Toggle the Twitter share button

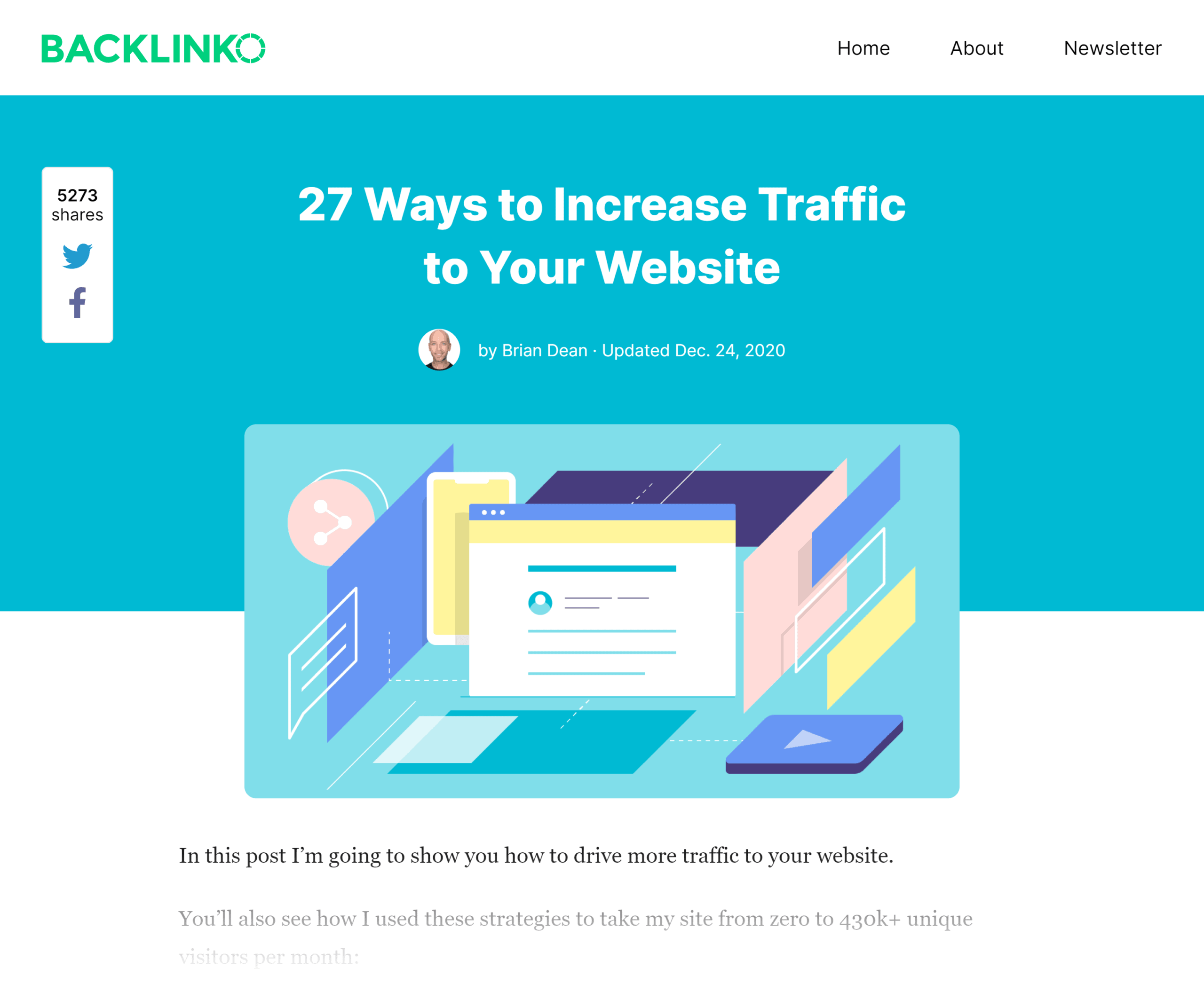pos(78,257)
